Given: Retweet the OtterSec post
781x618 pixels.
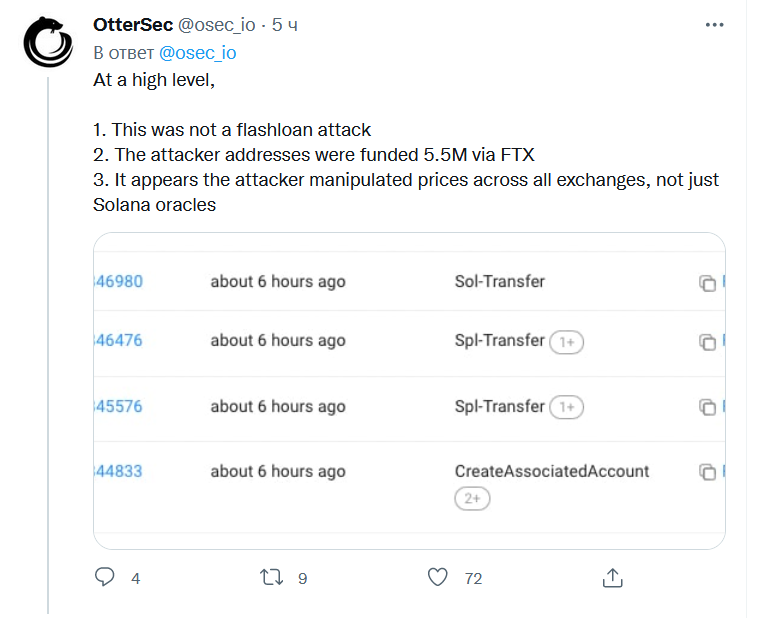Looking at the screenshot, I should tap(271, 577).
